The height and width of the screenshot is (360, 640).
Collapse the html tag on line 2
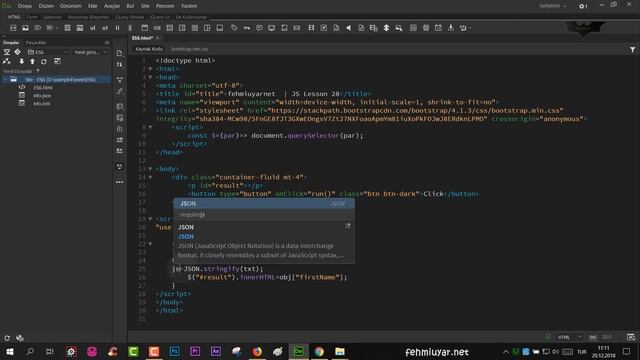150,69
